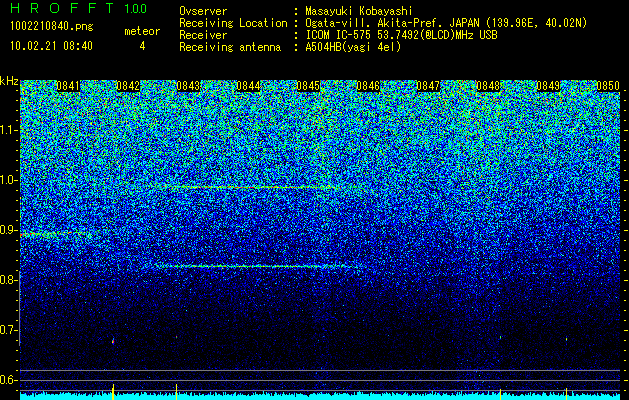Click the 0843 time label

click(x=188, y=86)
